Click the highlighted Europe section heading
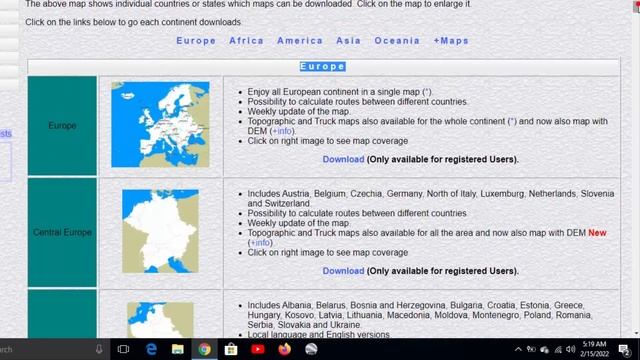 (323, 67)
